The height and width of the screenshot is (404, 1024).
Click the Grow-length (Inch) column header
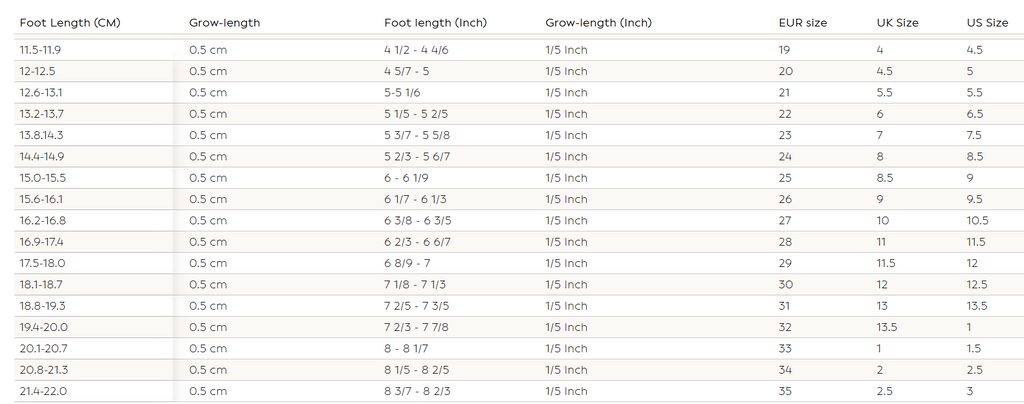596,23
